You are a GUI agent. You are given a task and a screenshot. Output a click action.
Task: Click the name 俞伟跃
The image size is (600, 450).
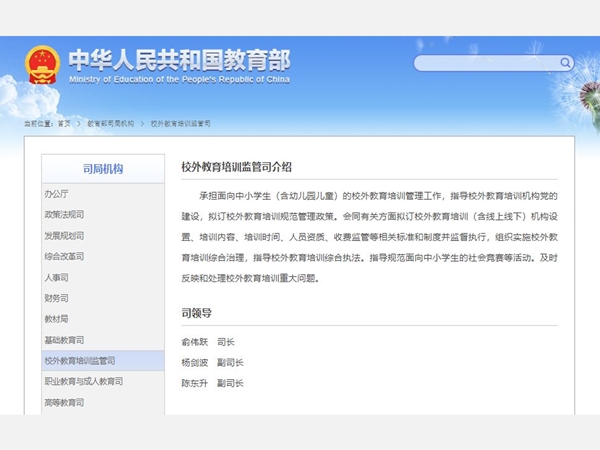point(195,342)
